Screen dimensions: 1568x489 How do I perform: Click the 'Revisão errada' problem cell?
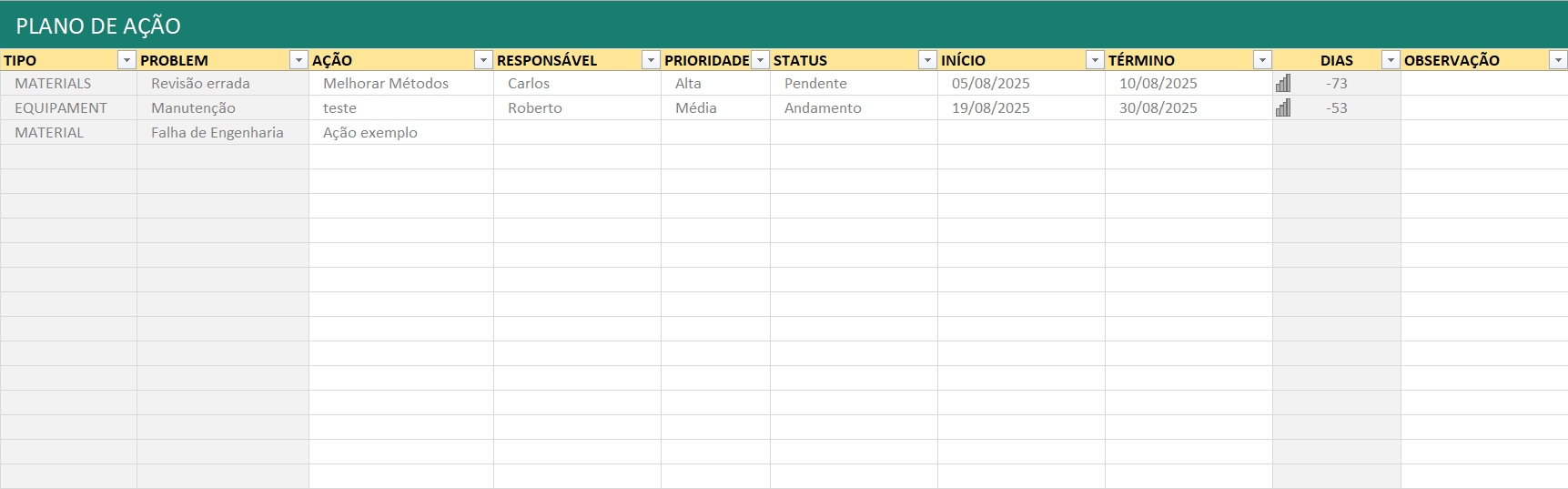tap(200, 84)
